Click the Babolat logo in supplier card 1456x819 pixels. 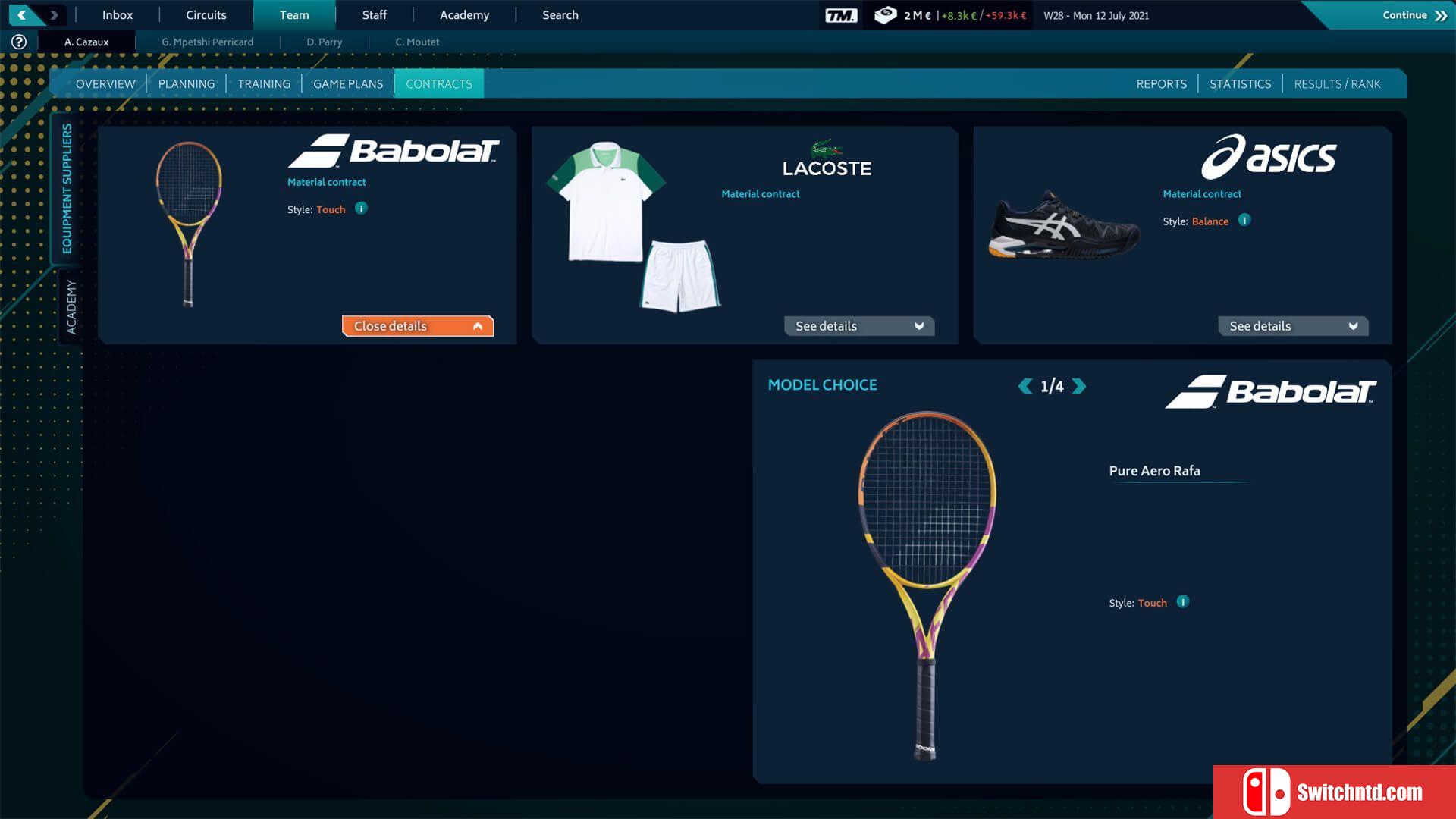click(x=394, y=151)
